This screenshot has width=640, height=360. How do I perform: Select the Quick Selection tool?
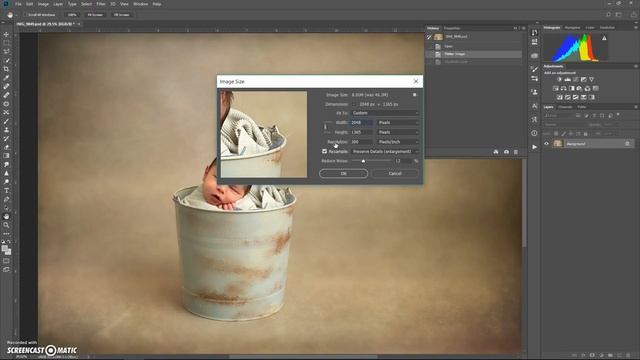tap(6, 60)
